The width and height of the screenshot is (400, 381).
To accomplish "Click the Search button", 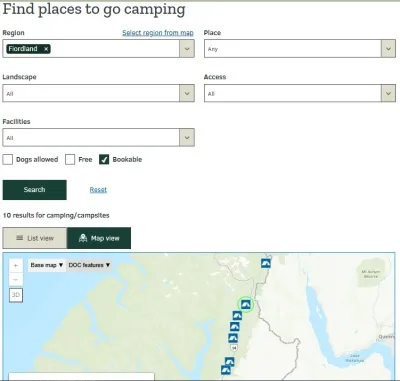I will [35, 190].
